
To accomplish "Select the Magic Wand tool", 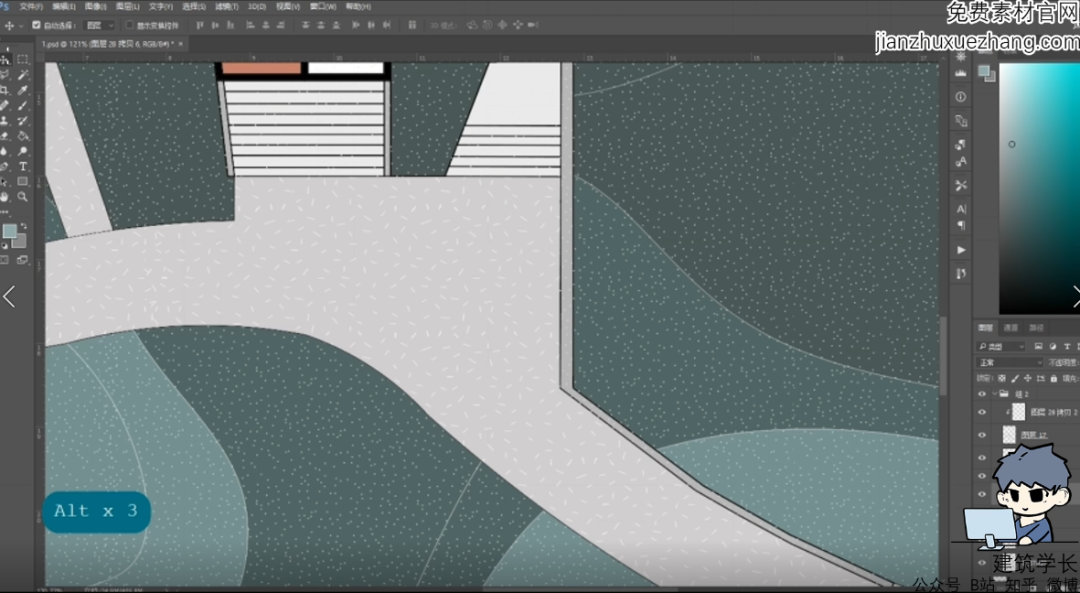I will 23,75.
